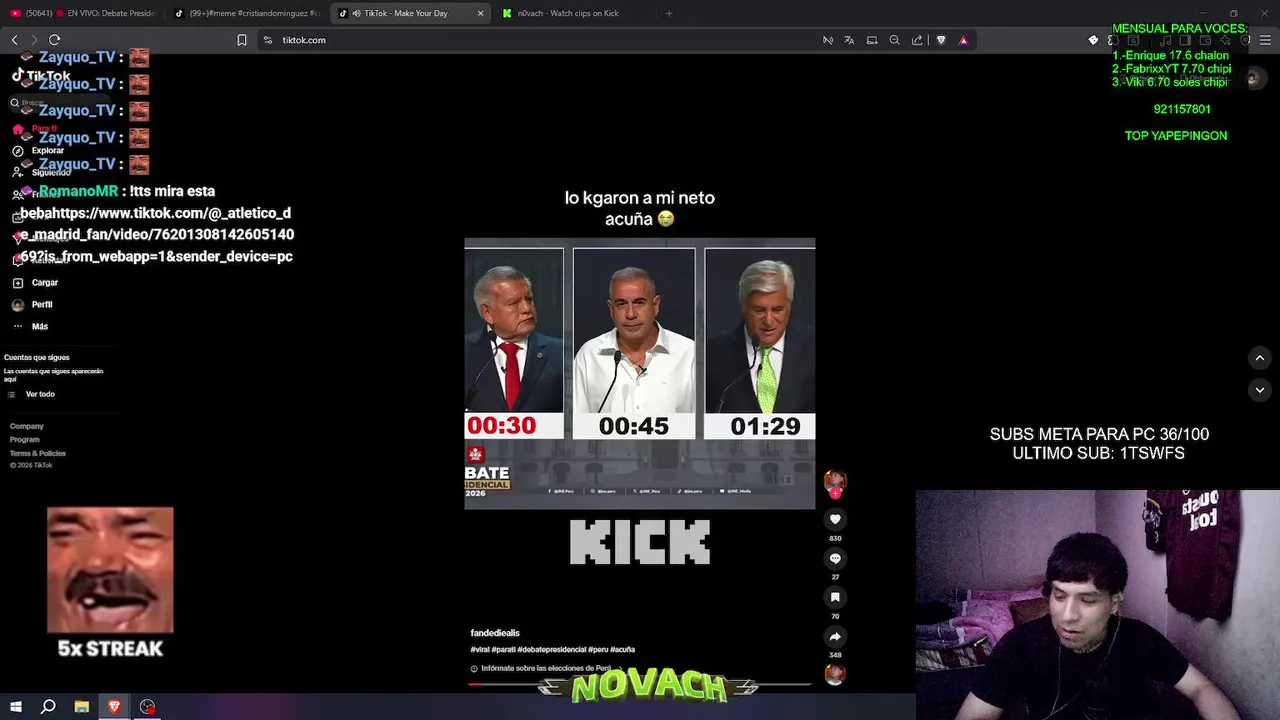Click Infórmate sobre las elecciones banner

(x=546, y=668)
